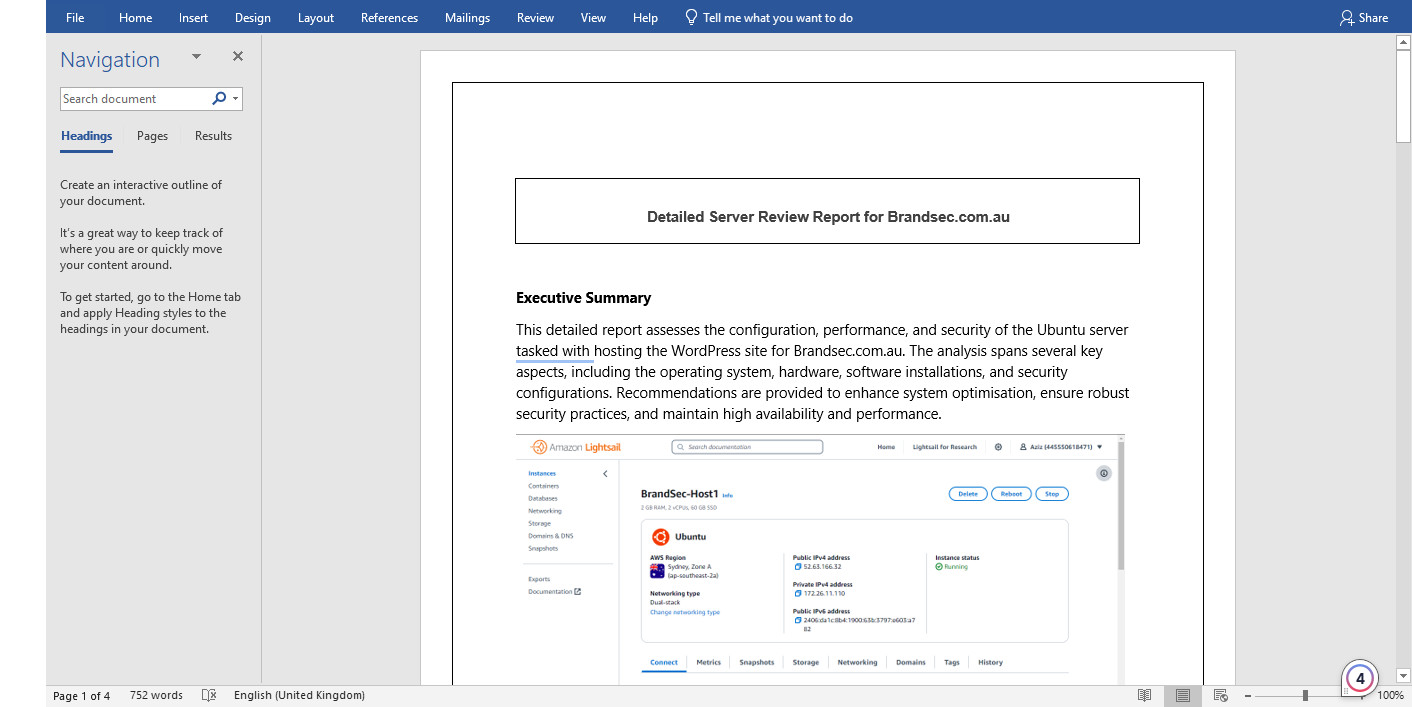Click the zoom out minus button

(1248, 695)
